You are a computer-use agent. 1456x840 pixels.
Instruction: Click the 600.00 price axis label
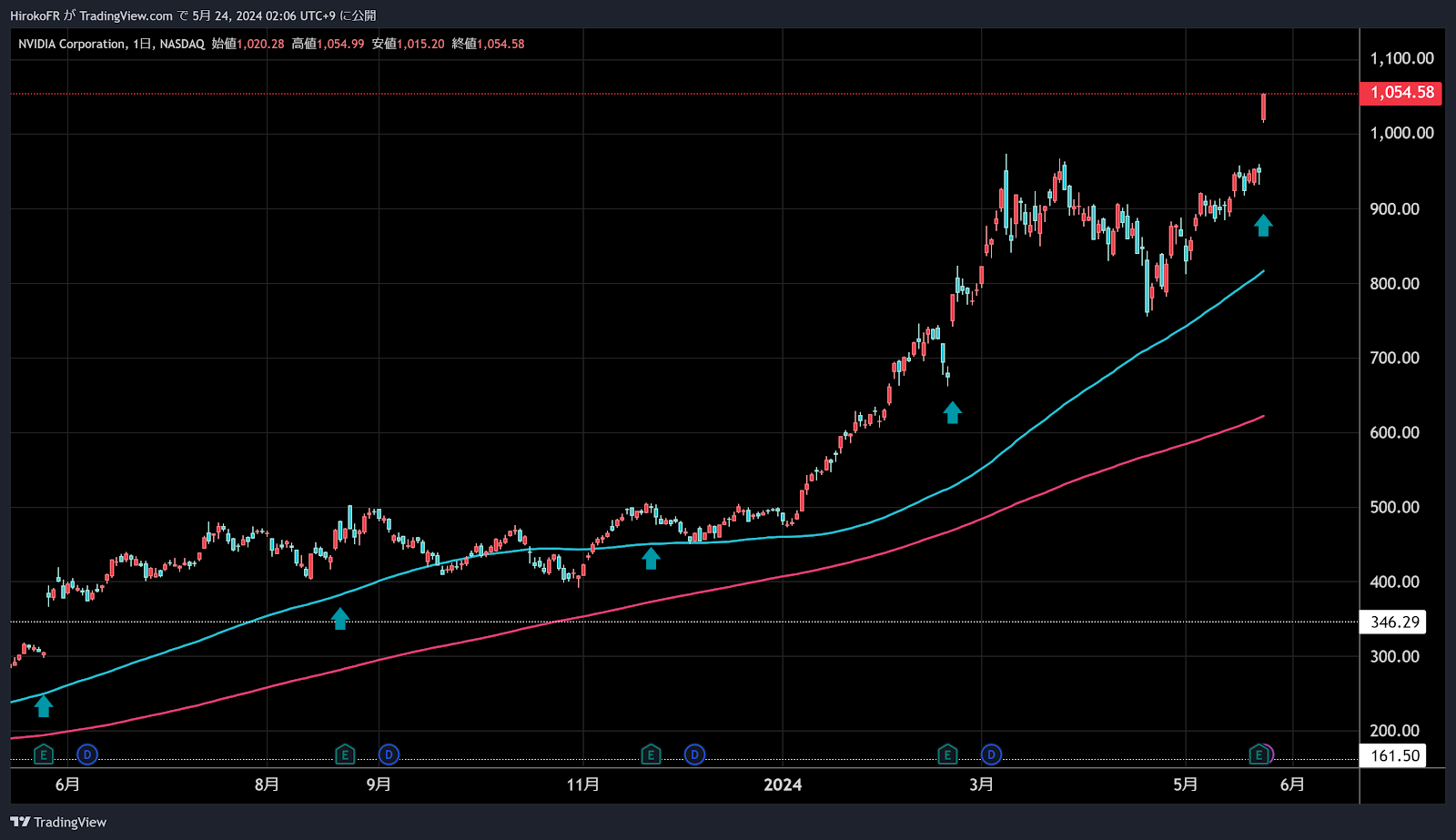[1394, 433]
